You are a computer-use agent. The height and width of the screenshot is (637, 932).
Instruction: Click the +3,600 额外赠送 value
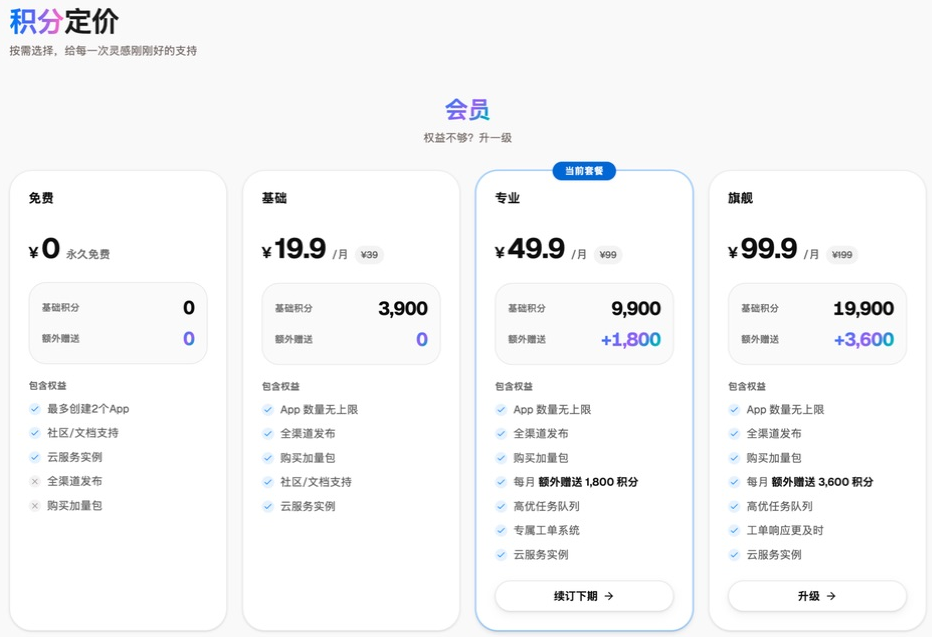(x=864, y=339)
